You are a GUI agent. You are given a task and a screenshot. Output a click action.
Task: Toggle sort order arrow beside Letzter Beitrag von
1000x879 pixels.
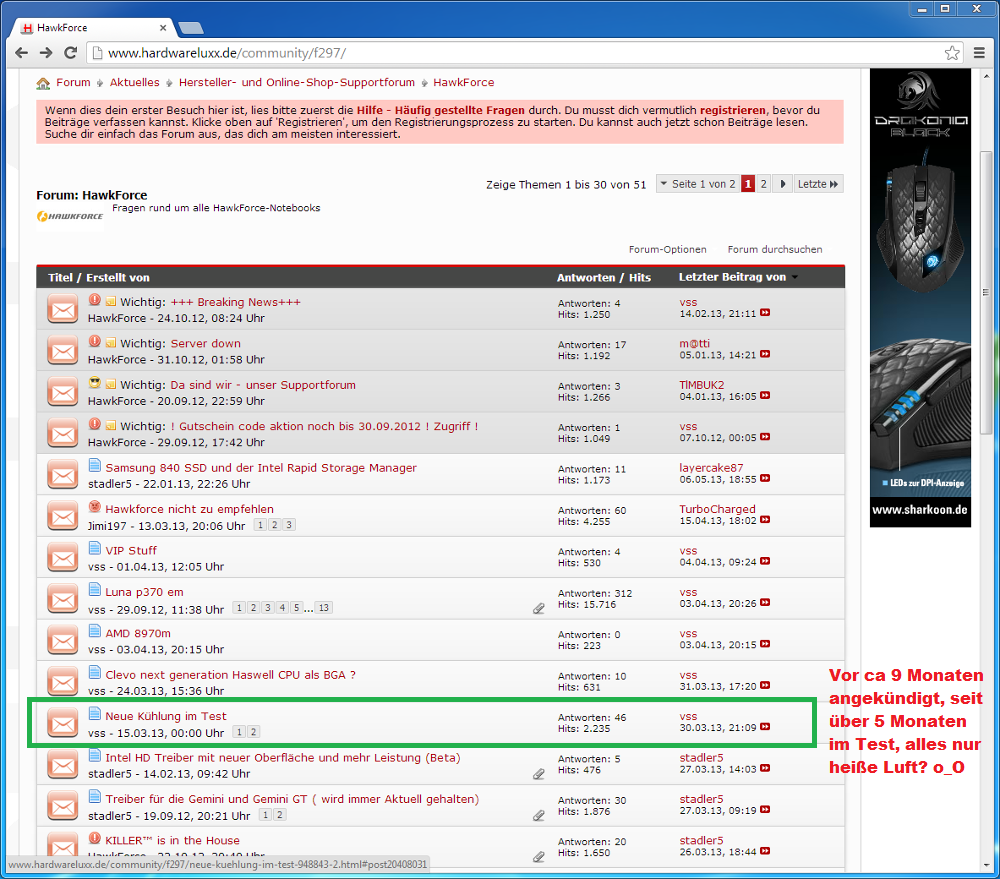(795, 277)
